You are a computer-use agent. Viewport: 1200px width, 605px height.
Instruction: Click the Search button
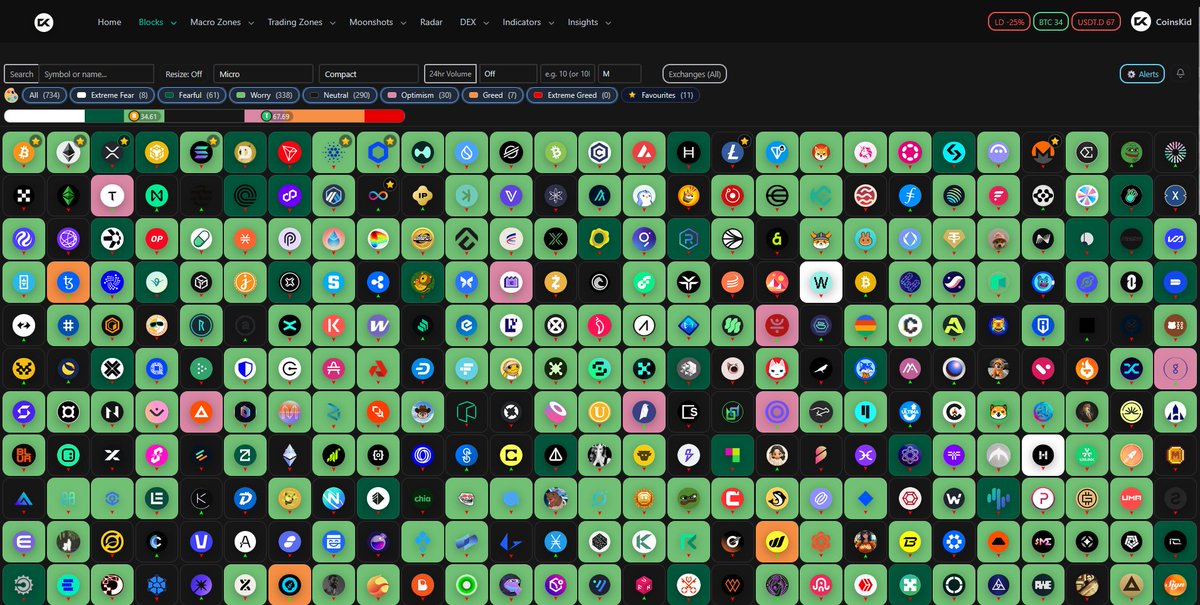coord(21,74)
